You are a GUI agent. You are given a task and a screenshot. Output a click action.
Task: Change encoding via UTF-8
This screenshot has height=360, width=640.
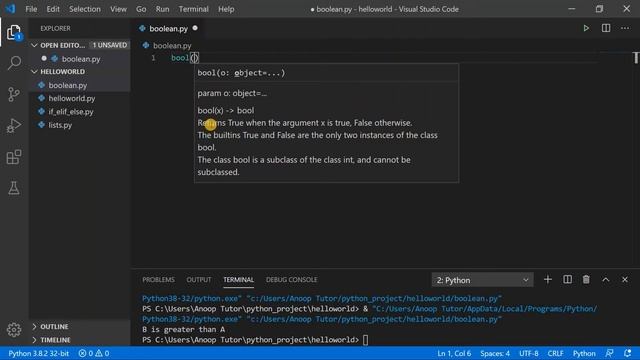(529, 353)
